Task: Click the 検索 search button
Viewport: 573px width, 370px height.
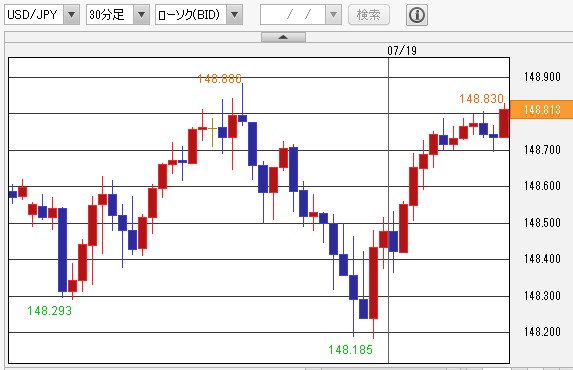Action: pos(369,15)
